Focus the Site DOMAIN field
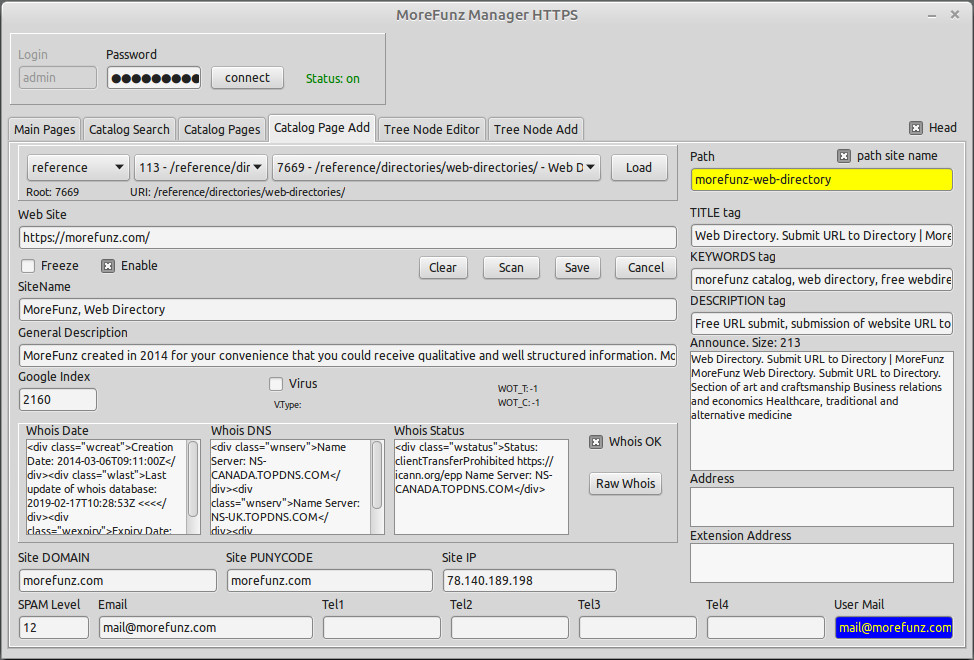This screenshot has height=660, width=974. pos(118,581)
